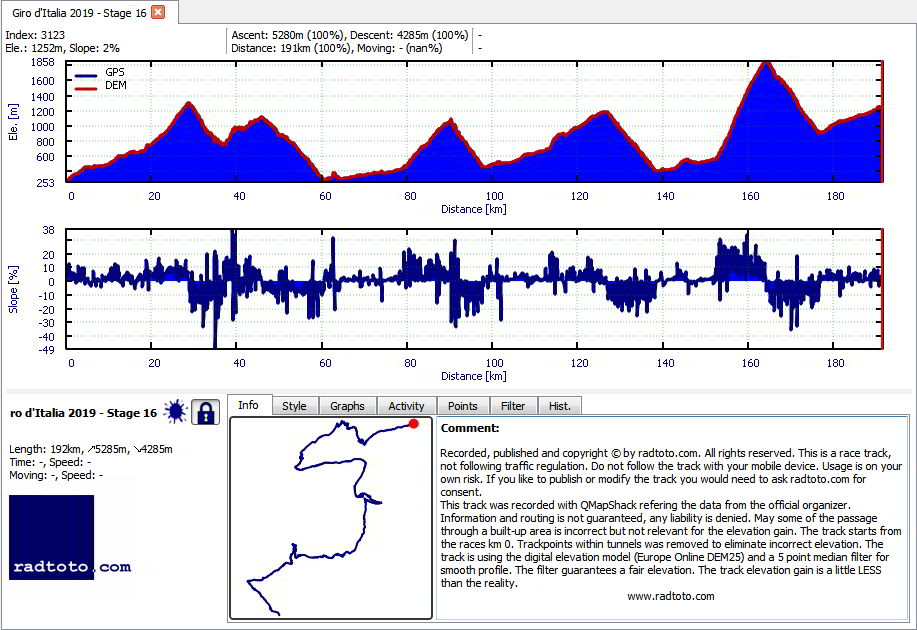Screen dimensions: 917x630
Task: Select the Info tab
Action: [x=249, y=405]
